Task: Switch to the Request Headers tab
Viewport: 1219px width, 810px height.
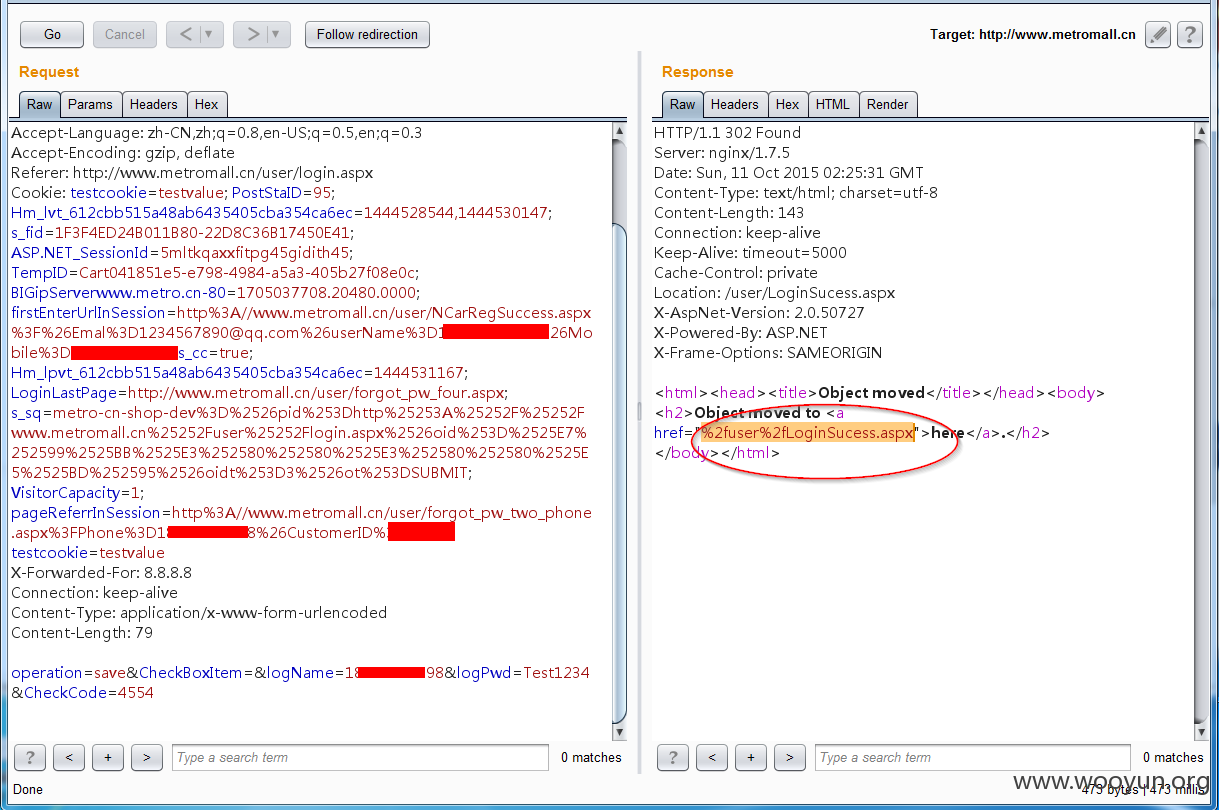Action: [153, 104]
